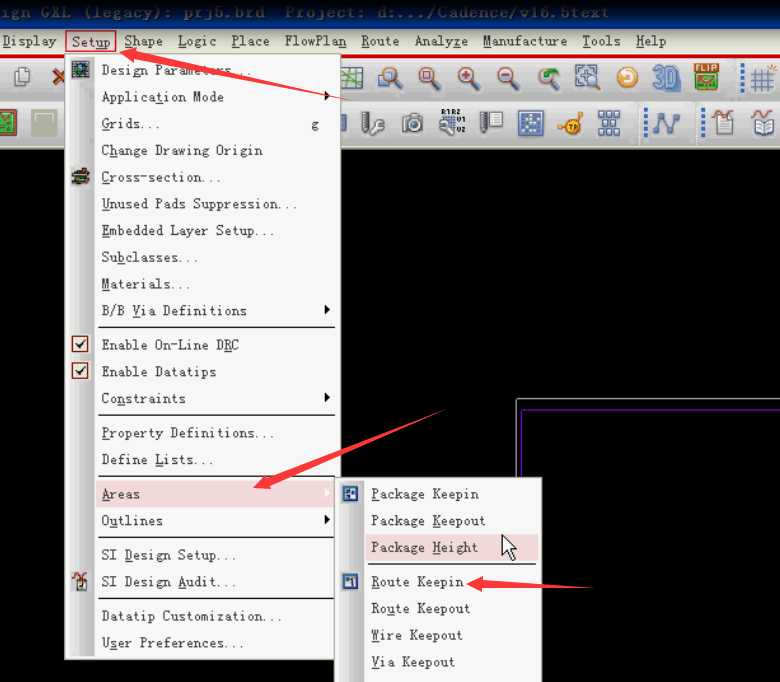The height and width of the screenshot is (682, 780).
Task: Open the Logic menu
Action: [197, 41]
